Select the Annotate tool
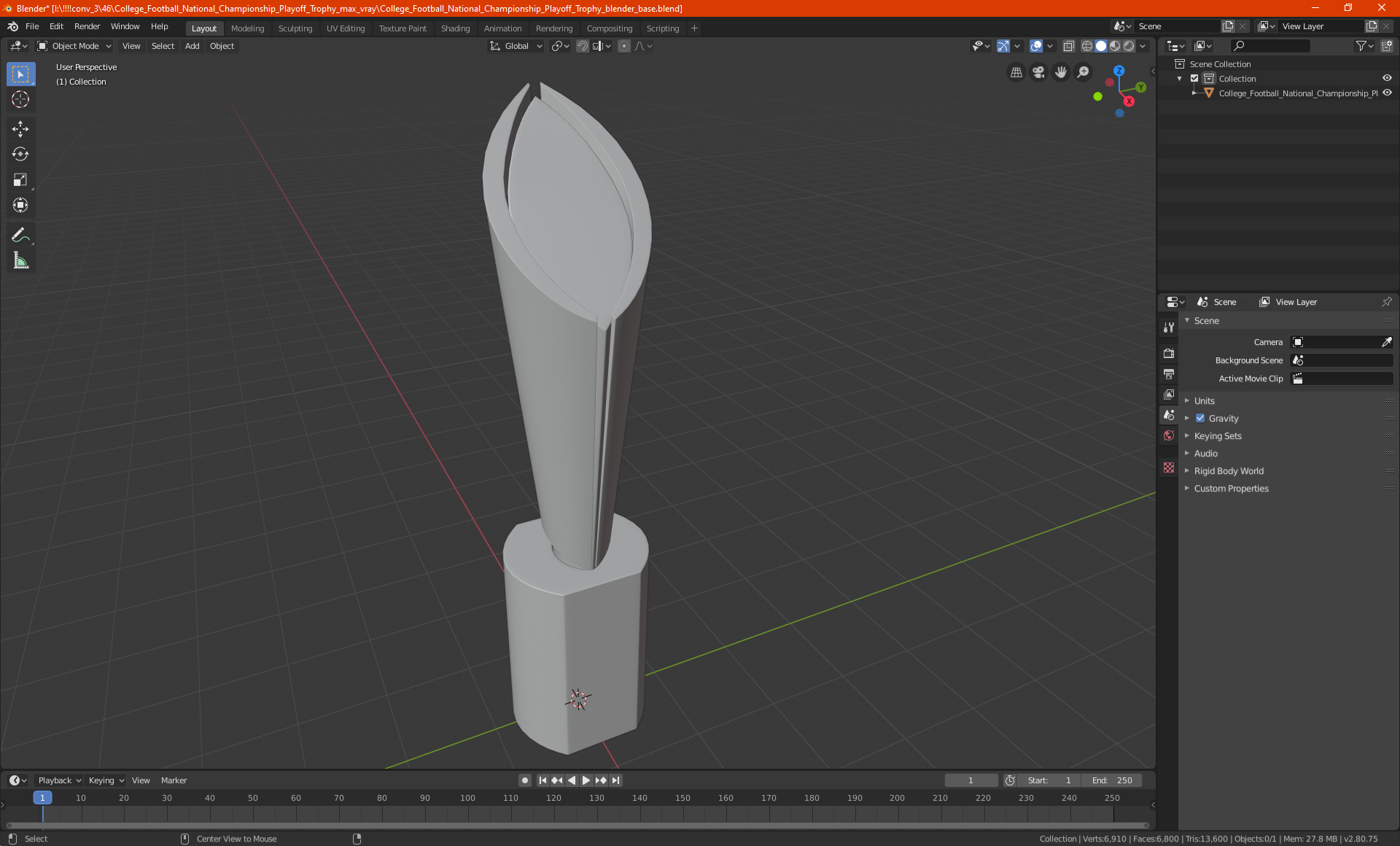This screenshot has width=1400, height=846. tap(20, 235)
